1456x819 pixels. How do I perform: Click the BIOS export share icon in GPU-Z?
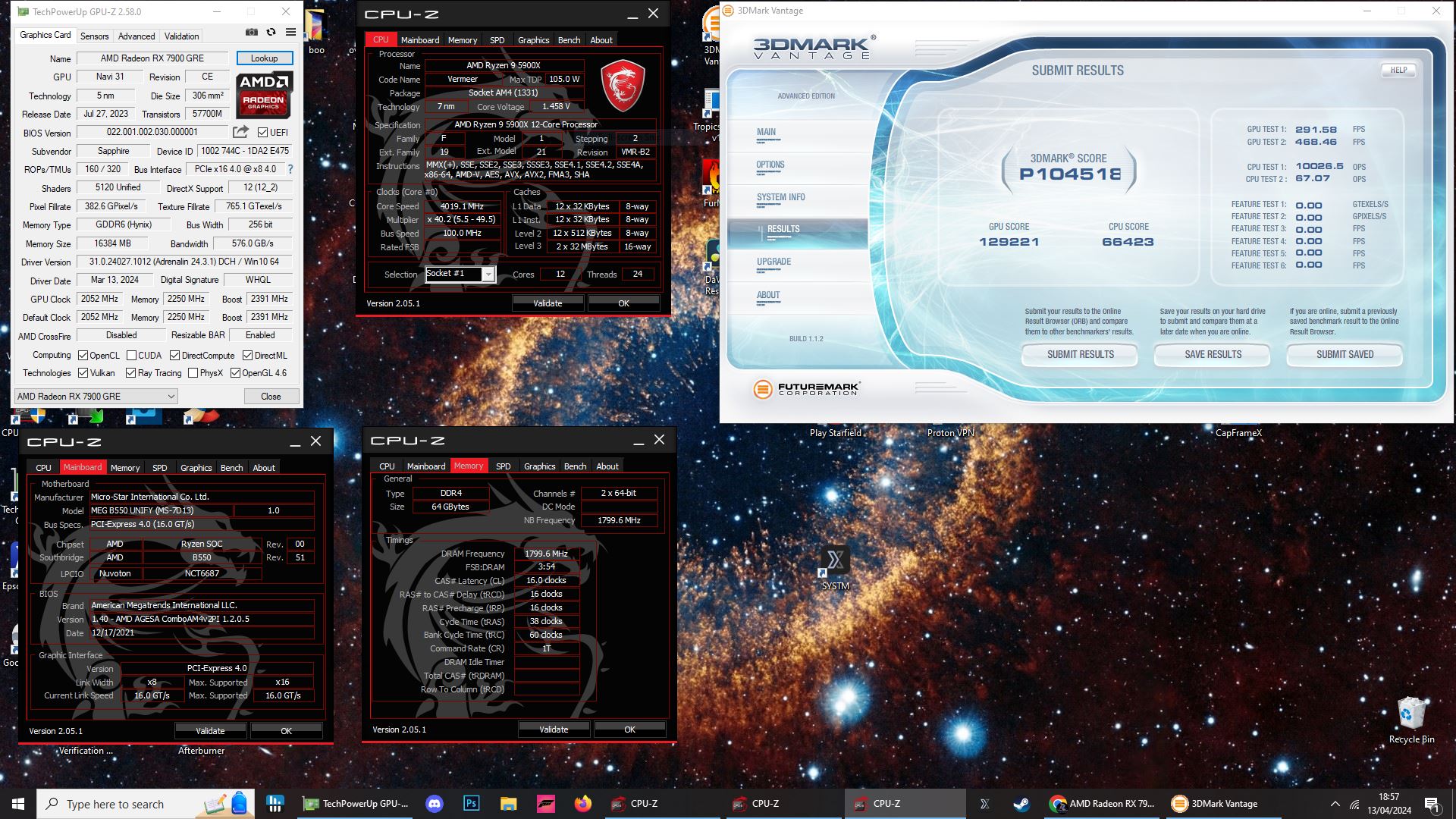pyautogui.click(x=241, y=132)
